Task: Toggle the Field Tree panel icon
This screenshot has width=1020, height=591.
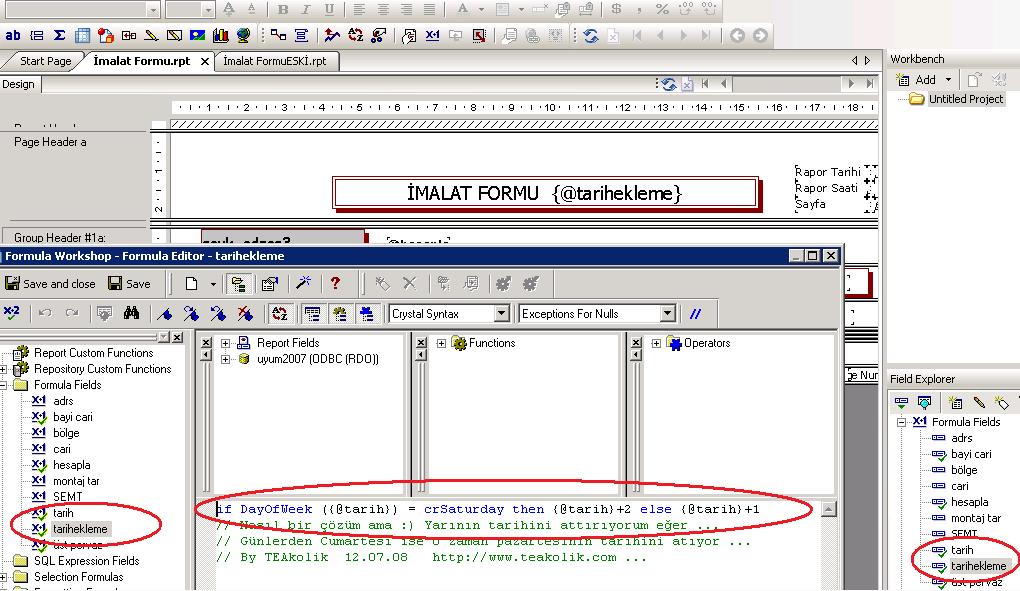Action: click(x=312, y=313)
